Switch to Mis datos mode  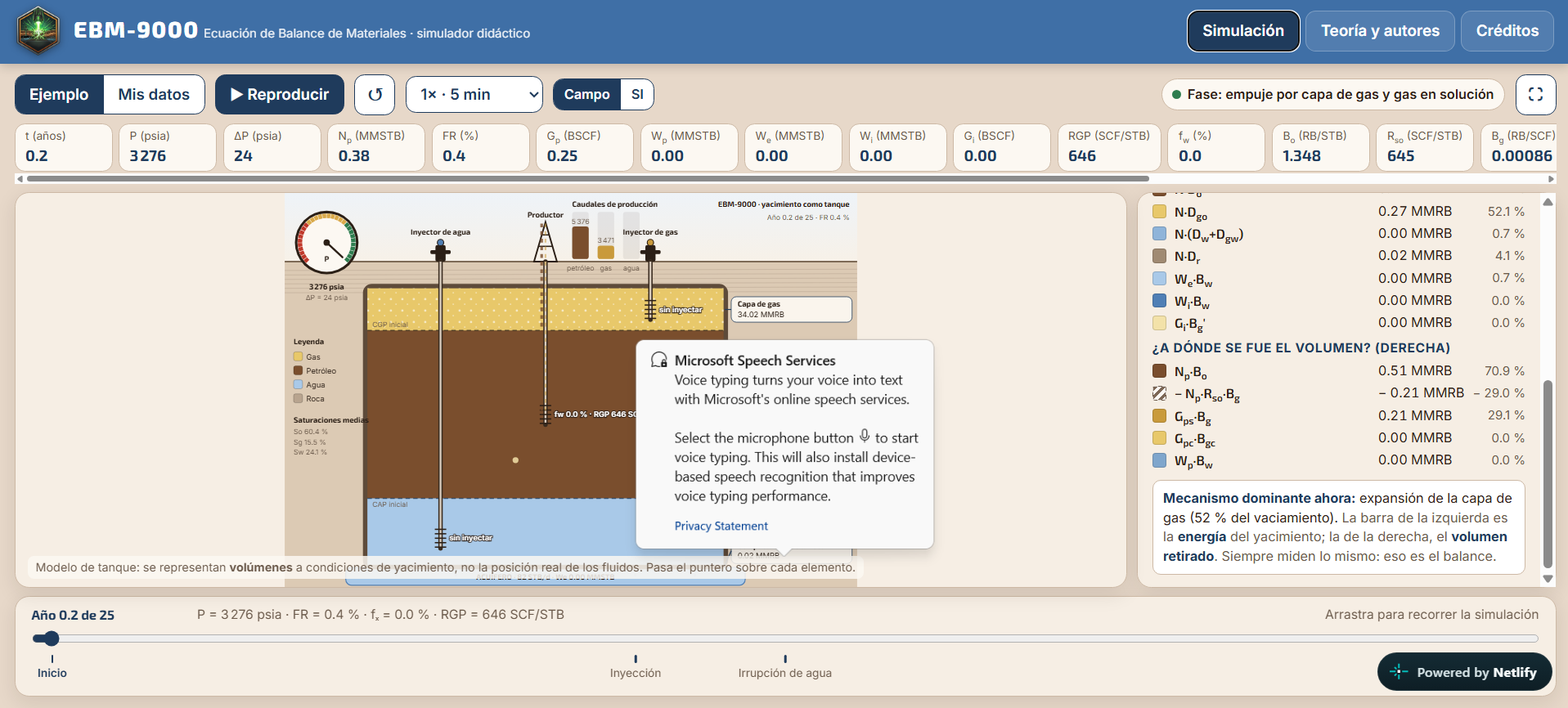point(154,95)
